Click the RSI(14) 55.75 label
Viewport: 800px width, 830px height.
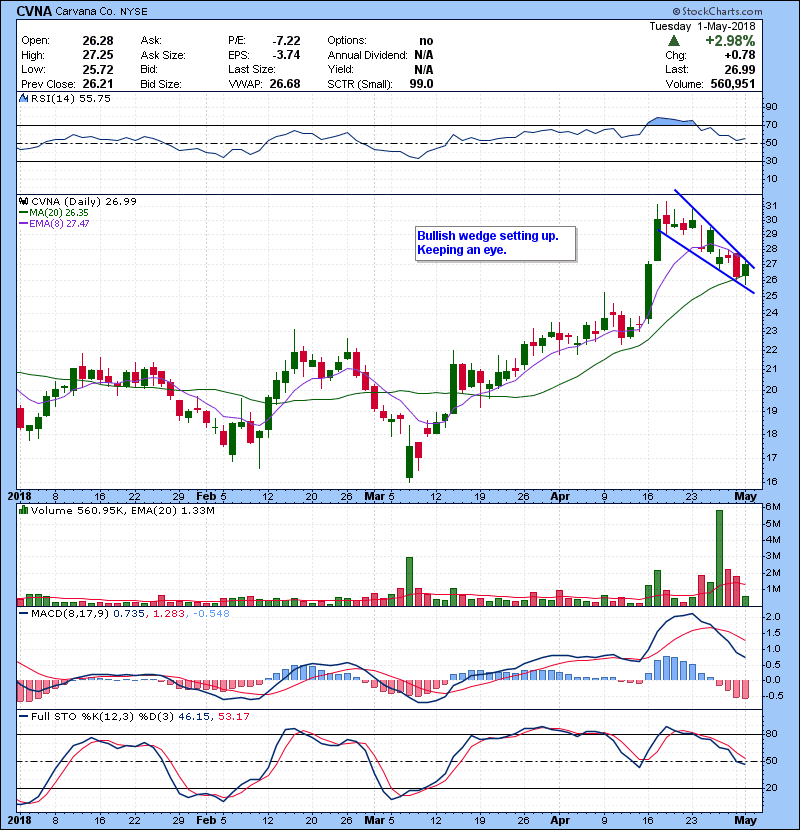point(70,98)
